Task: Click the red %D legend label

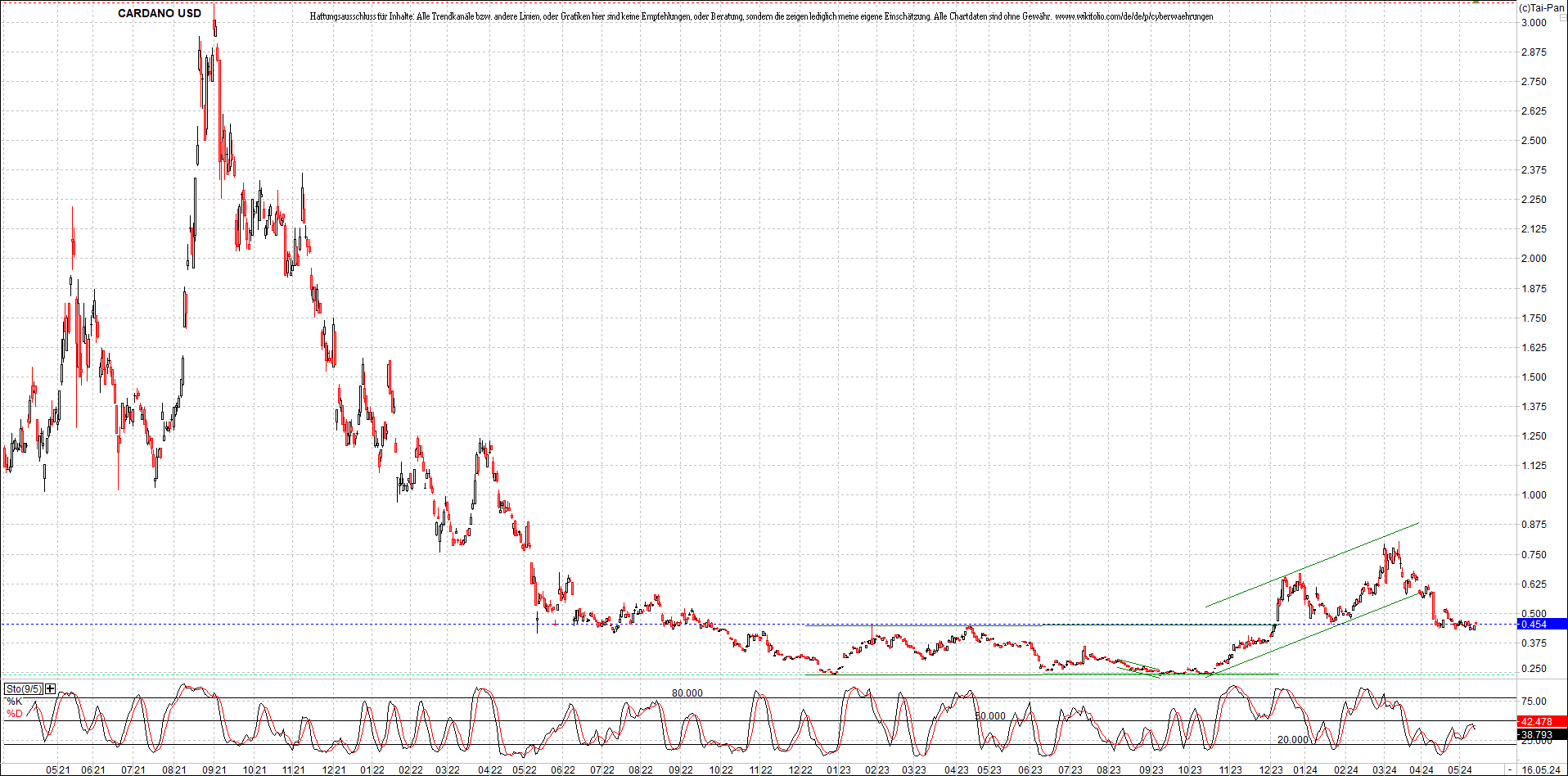Action: click(x=15, y=714)
